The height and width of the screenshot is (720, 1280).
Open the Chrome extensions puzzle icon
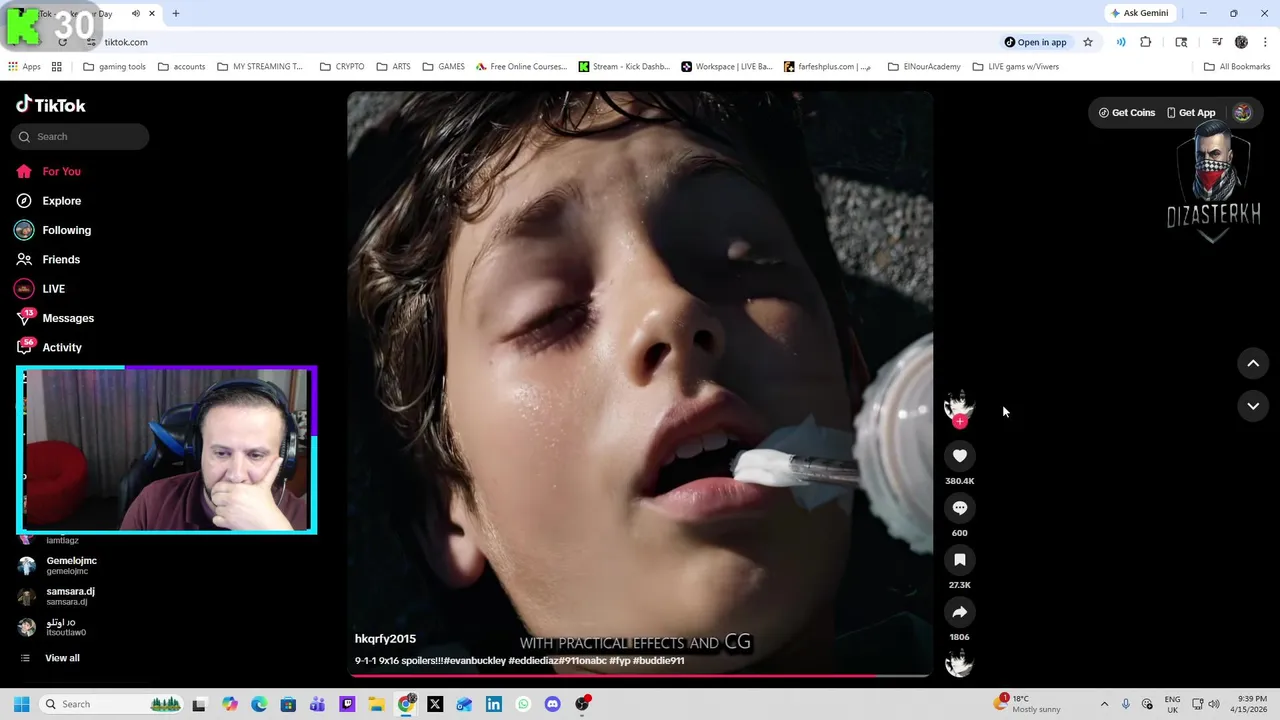click(x=1146, y=42)
